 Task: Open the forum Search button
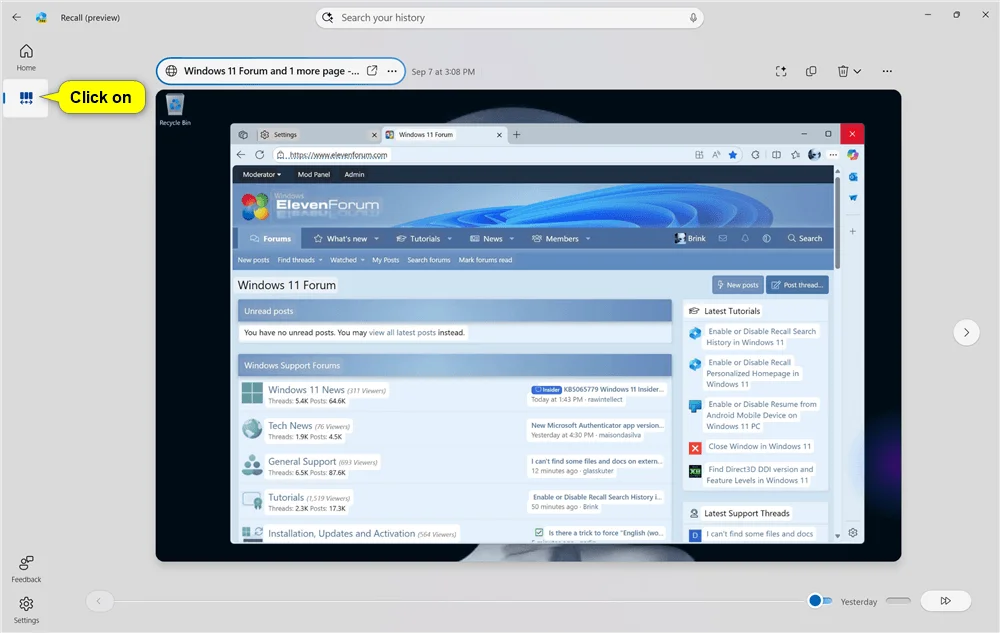804,238
